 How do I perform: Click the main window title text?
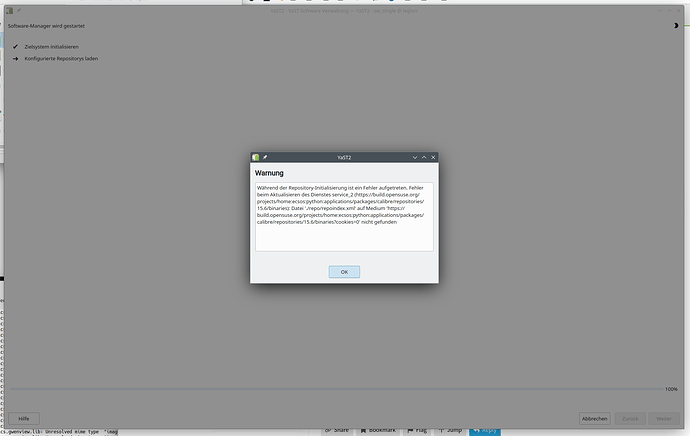click(344, 11)
